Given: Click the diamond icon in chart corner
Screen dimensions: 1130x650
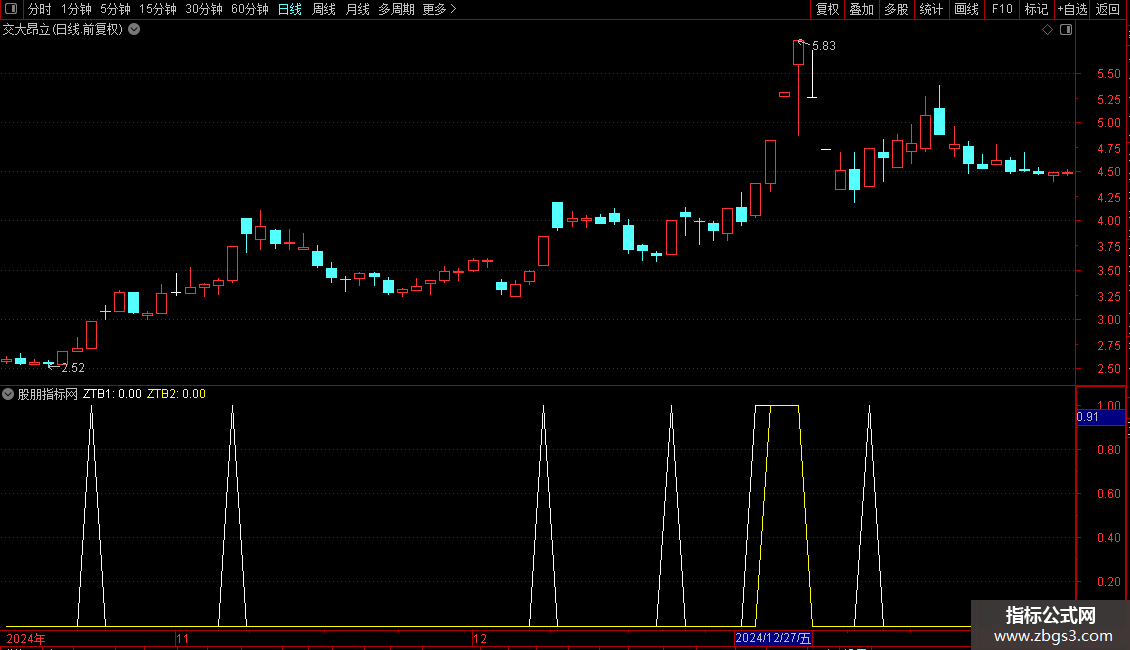Looking at the screenshot, I should point(1048,30).
